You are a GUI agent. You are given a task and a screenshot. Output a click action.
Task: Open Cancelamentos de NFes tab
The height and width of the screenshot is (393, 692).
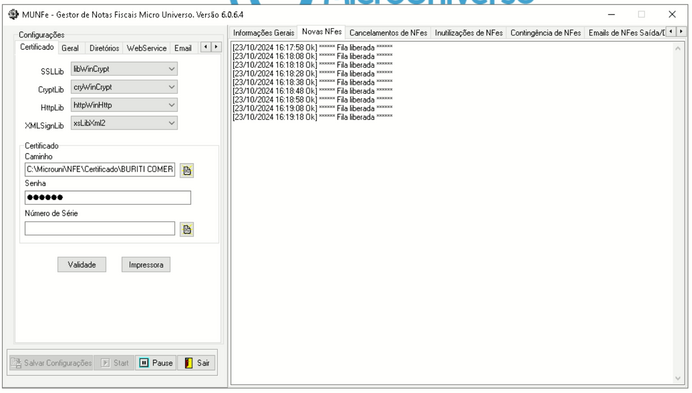click(388, 33)
